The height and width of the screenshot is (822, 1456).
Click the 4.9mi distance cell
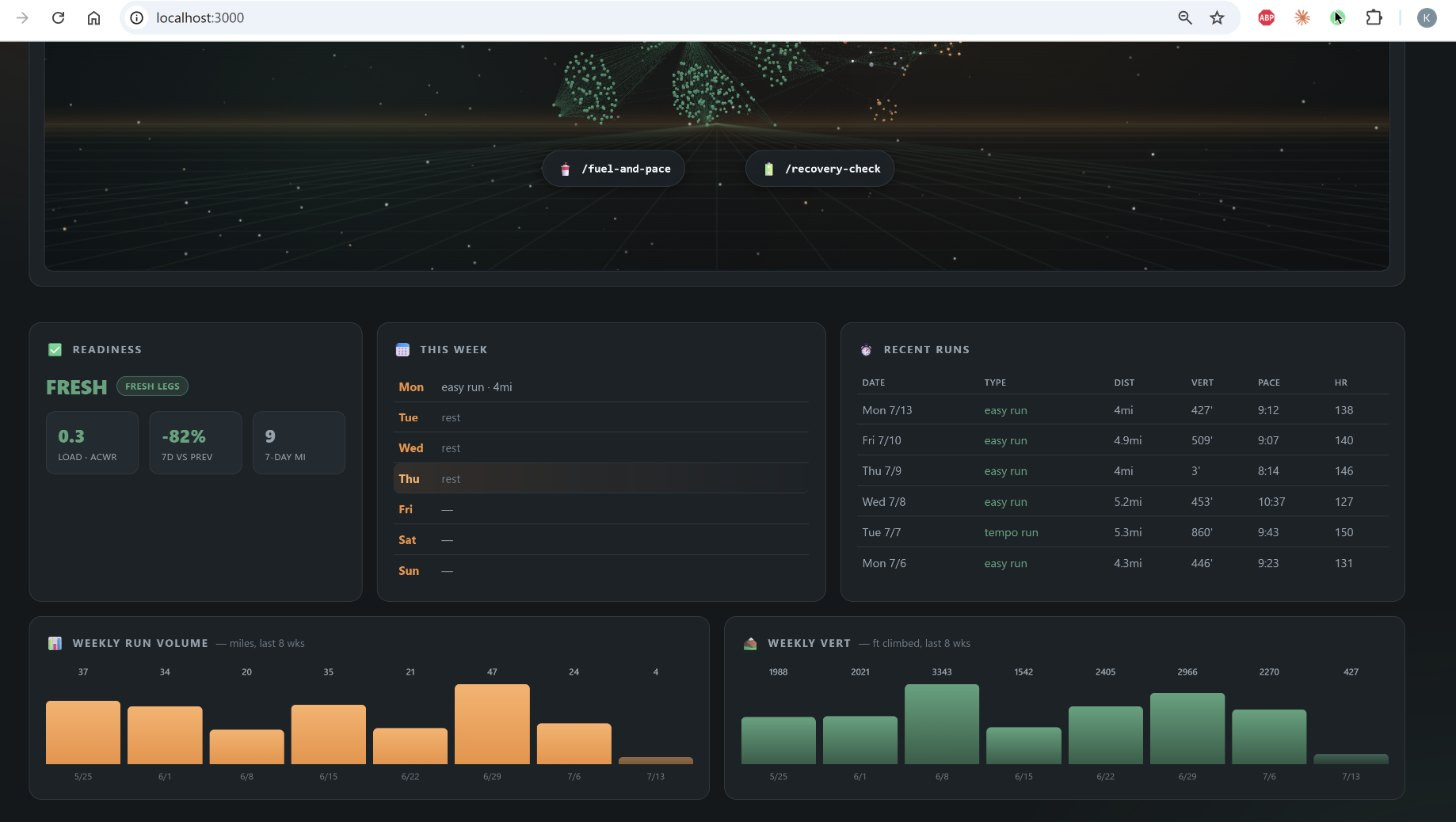point(1128,440)
